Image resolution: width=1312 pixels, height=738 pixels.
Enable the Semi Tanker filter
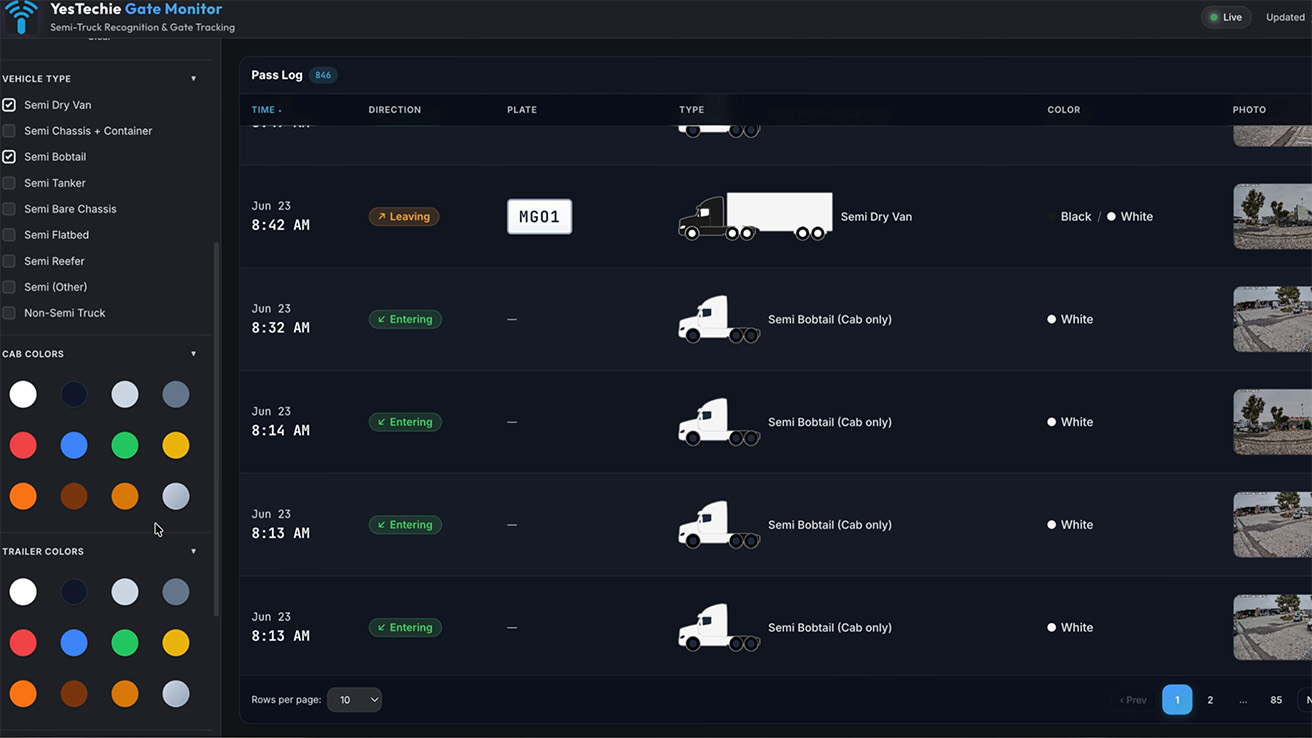[9, 183]
